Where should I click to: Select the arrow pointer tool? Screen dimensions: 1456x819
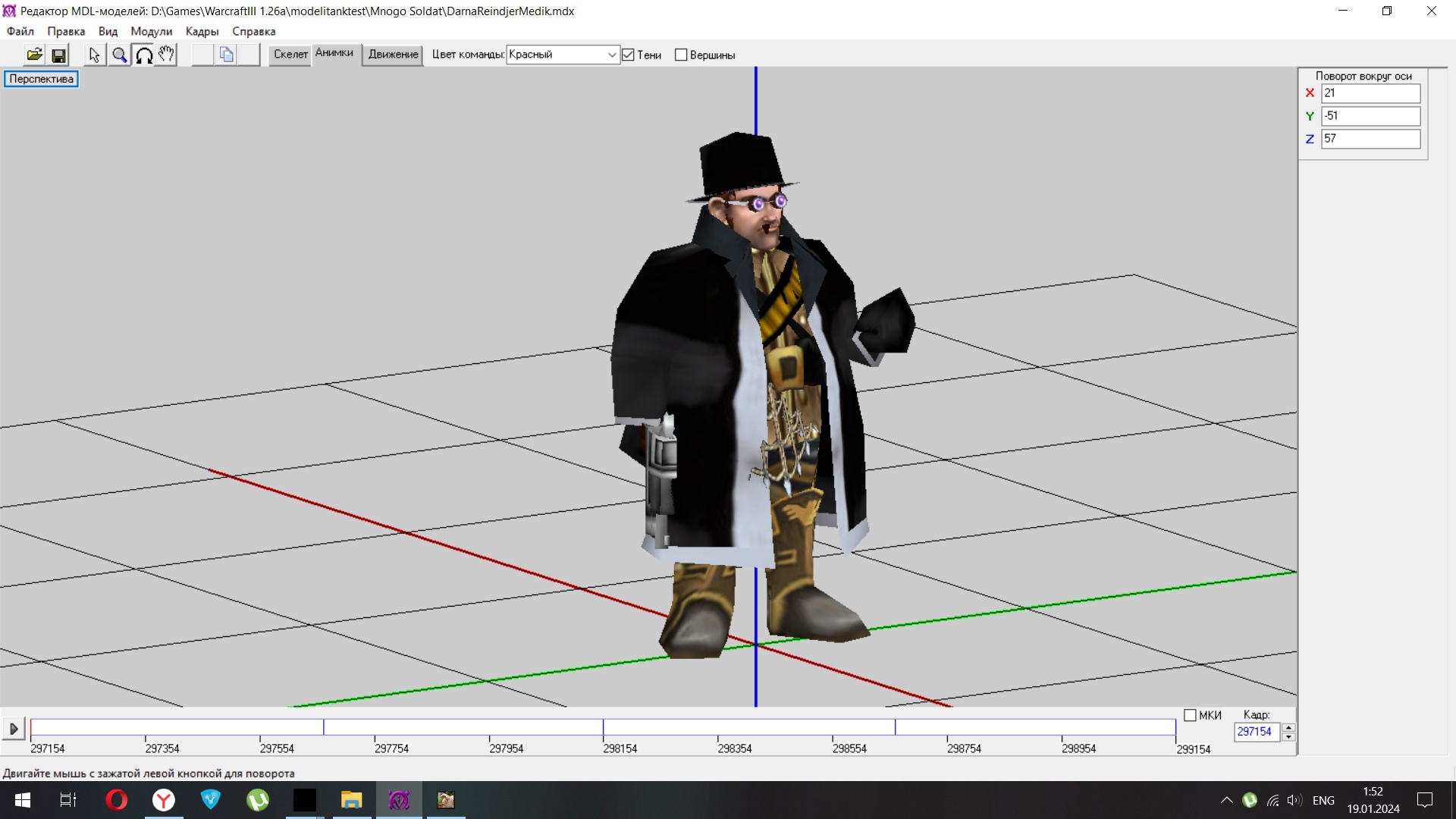(94, 55)
